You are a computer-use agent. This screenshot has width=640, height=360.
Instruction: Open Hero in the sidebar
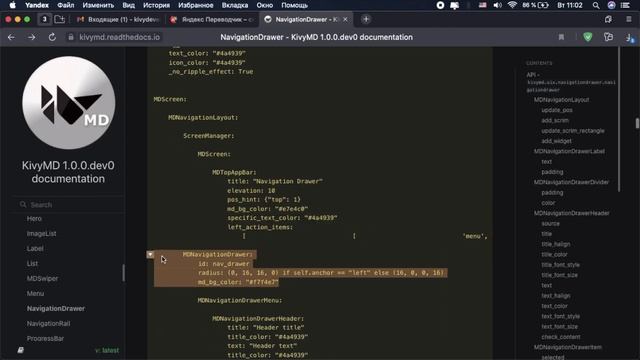34,218
